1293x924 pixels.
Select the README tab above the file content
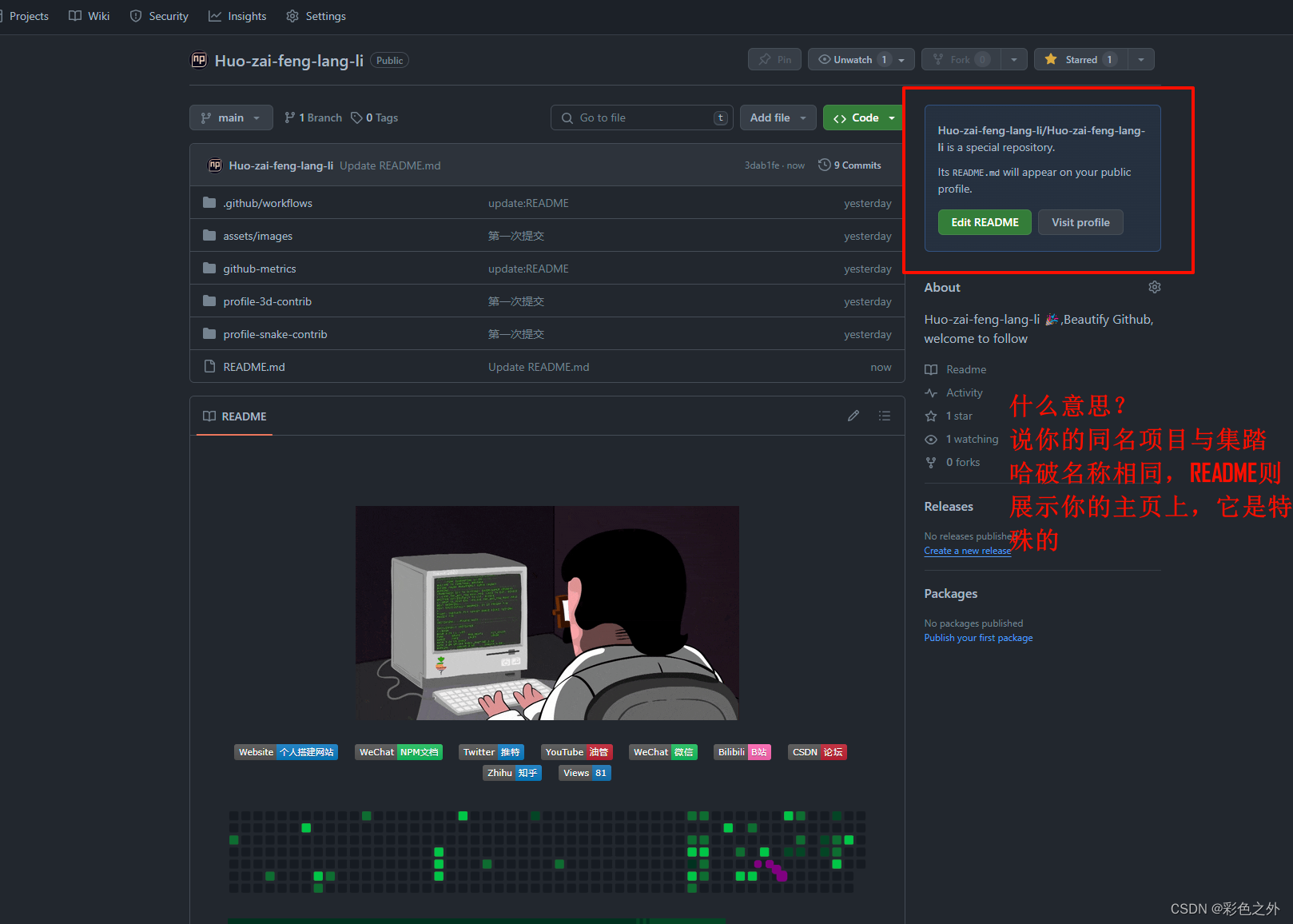point(235,416)
